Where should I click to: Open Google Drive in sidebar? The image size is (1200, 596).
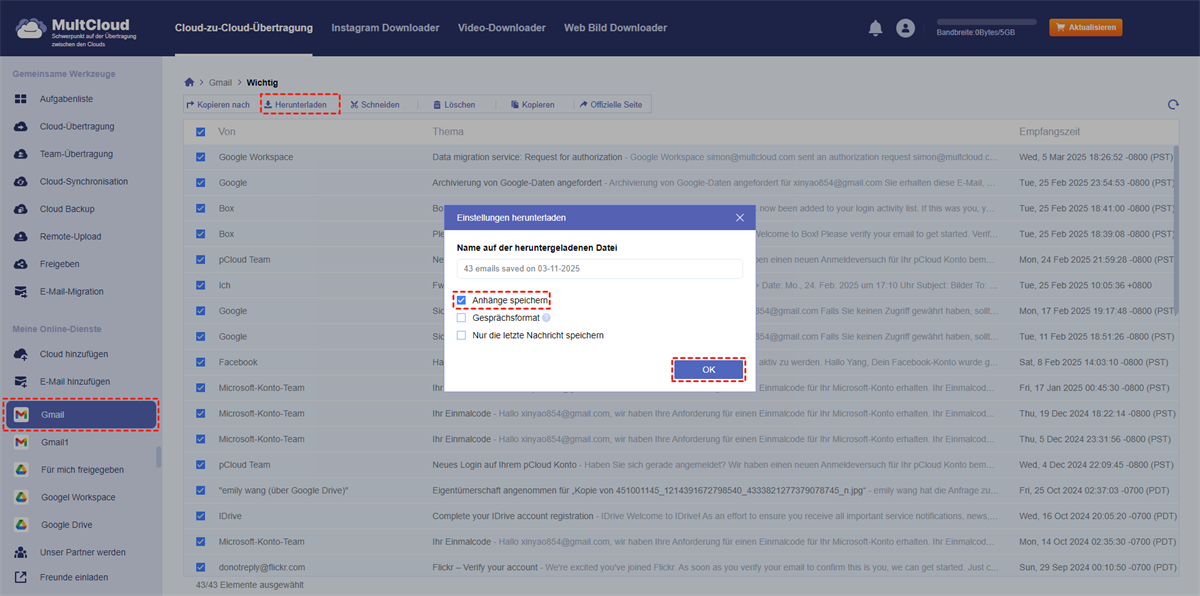(x=68, y=525)
